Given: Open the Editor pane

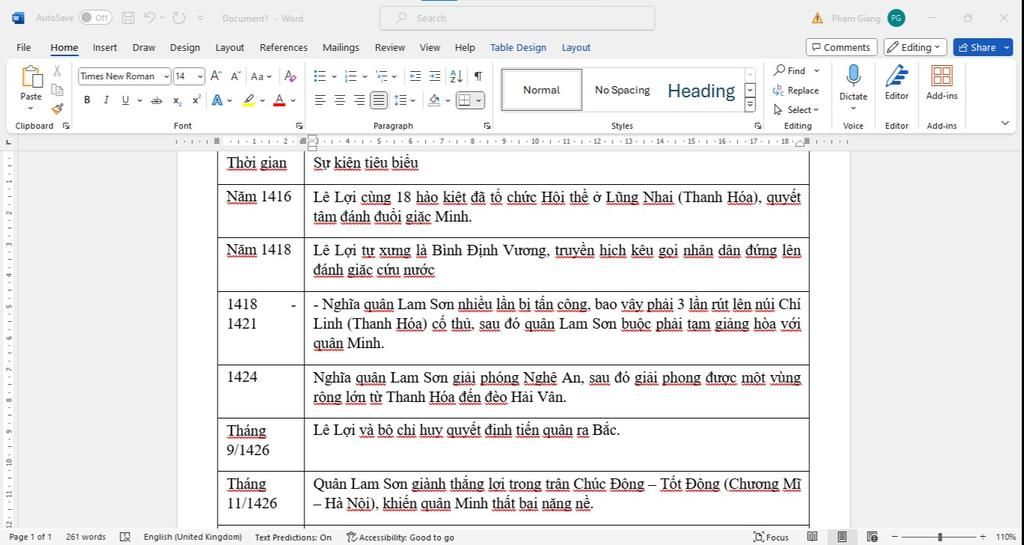Looking at the screenshot, I should tap(897, 83).
